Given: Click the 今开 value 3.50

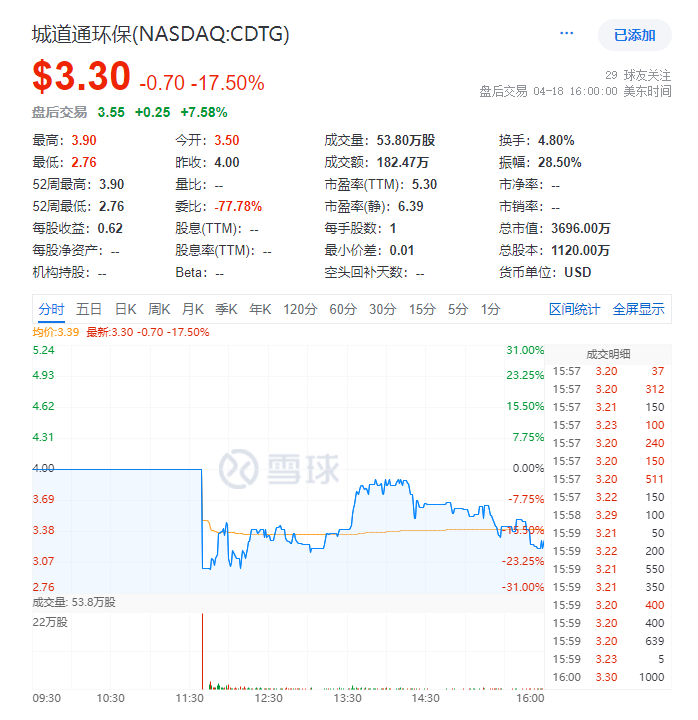Looking at the screenshot, I should coord(226,140).
